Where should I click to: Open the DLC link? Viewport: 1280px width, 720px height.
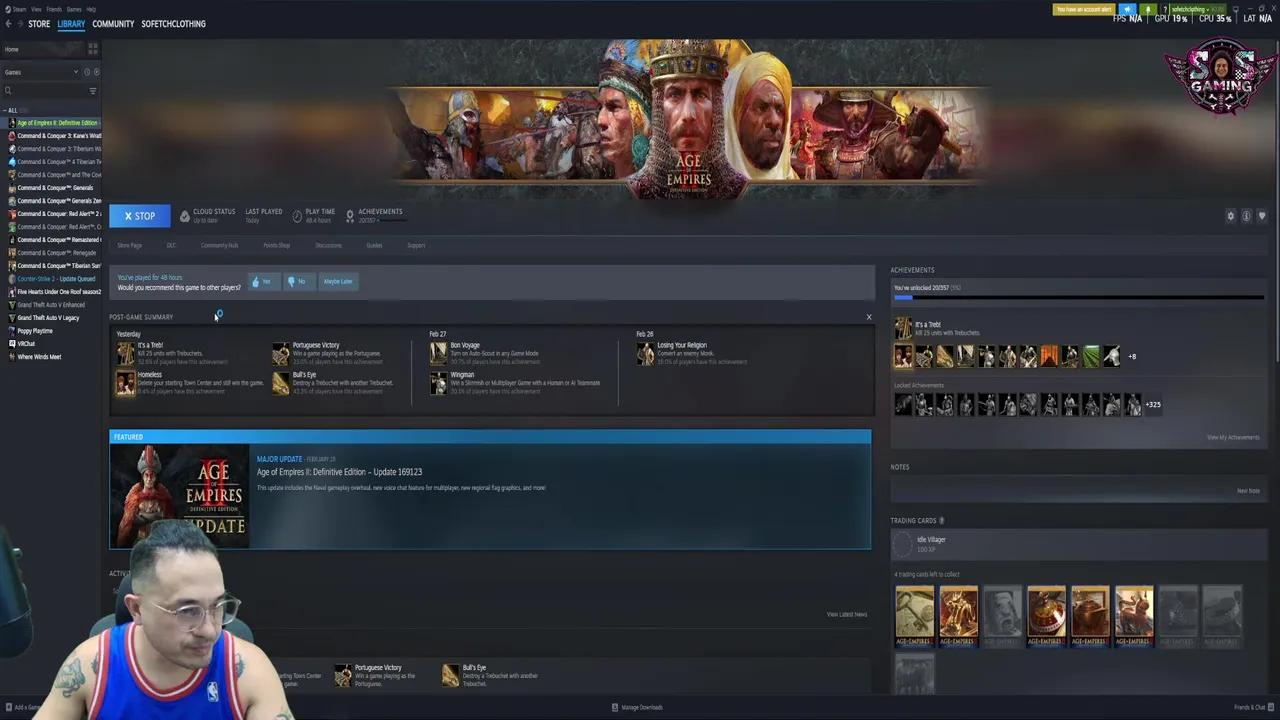pyautogui.click(x=171, y=245)
